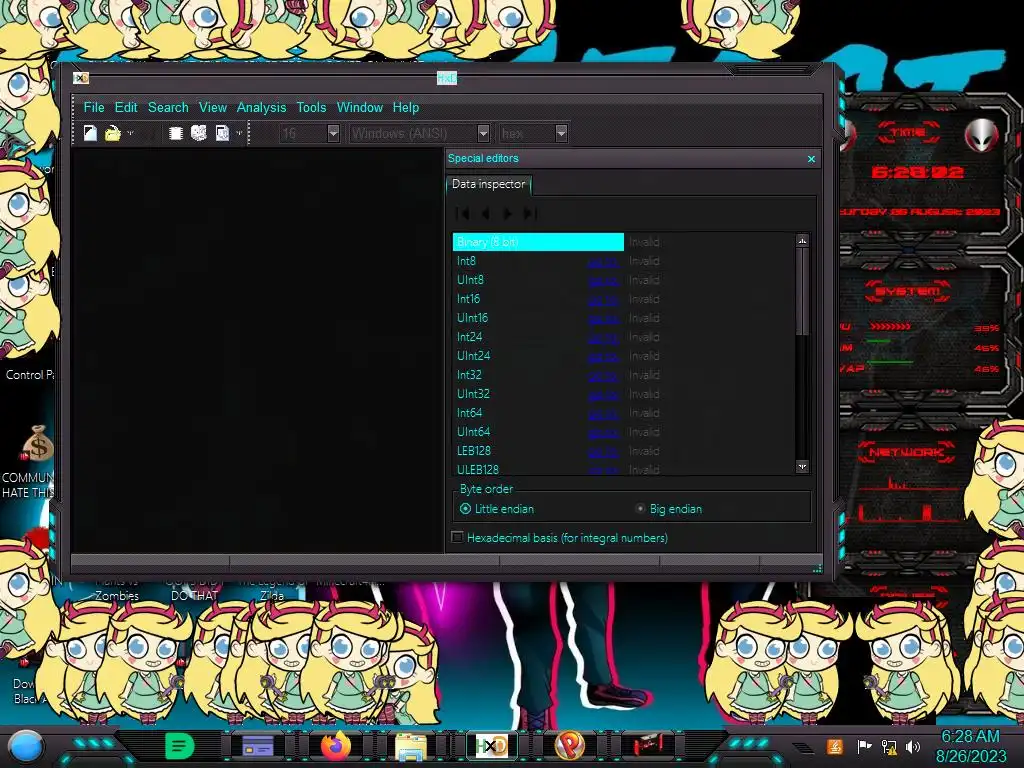The image size is (1024, 768).
Task: Click the Open disk icon in toolbar
Action: (199, 133)
